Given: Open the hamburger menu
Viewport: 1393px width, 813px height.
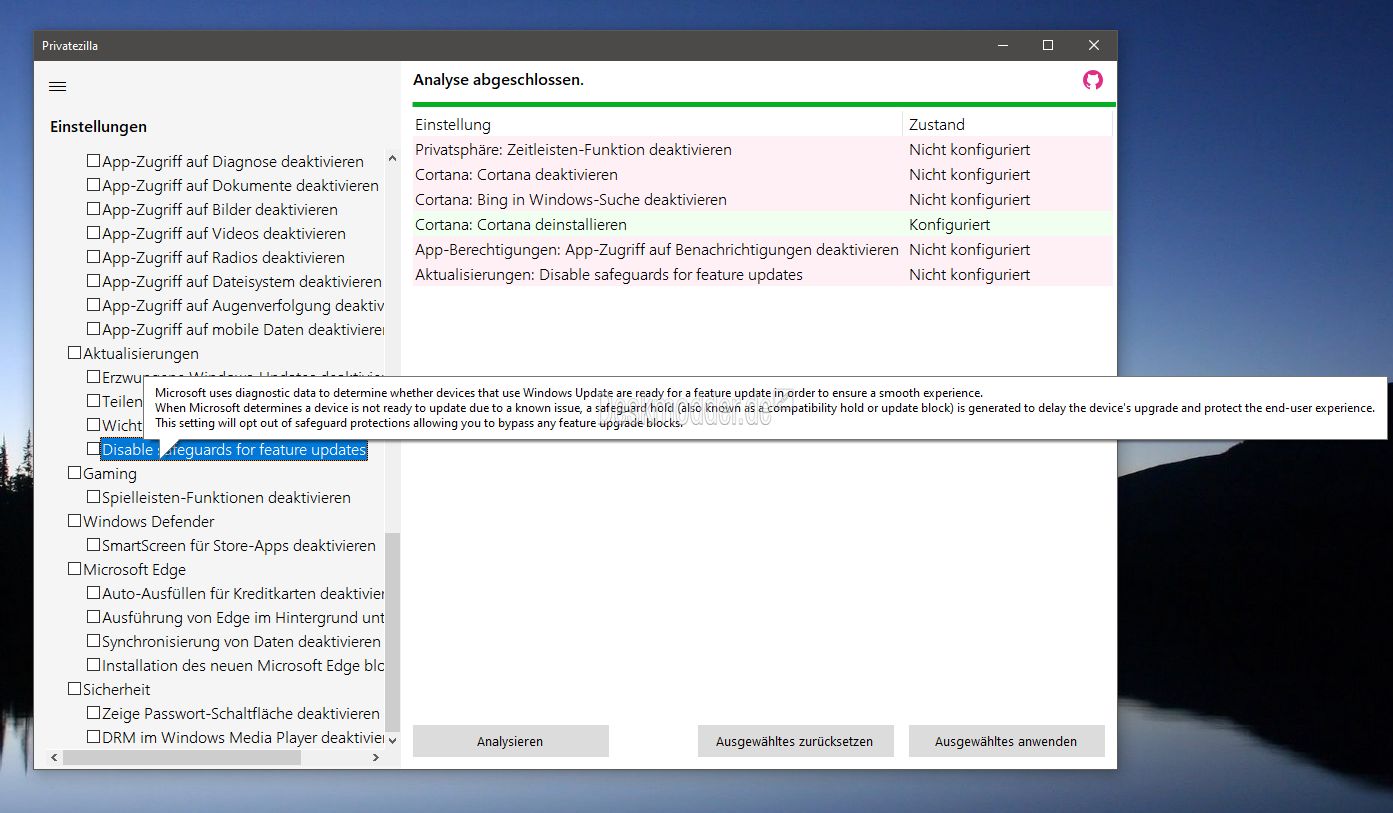Looking at the screenshot, I should 57,87.
